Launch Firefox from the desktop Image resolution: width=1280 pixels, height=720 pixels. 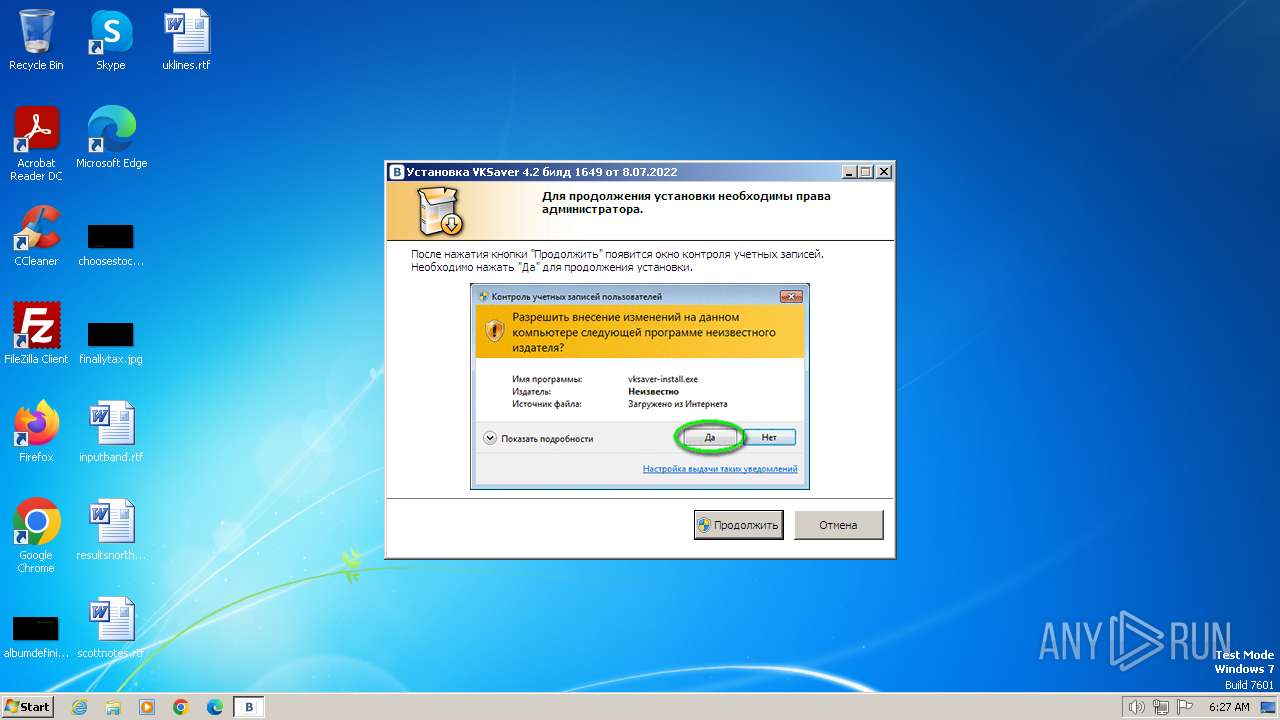(x=36, y=432)
